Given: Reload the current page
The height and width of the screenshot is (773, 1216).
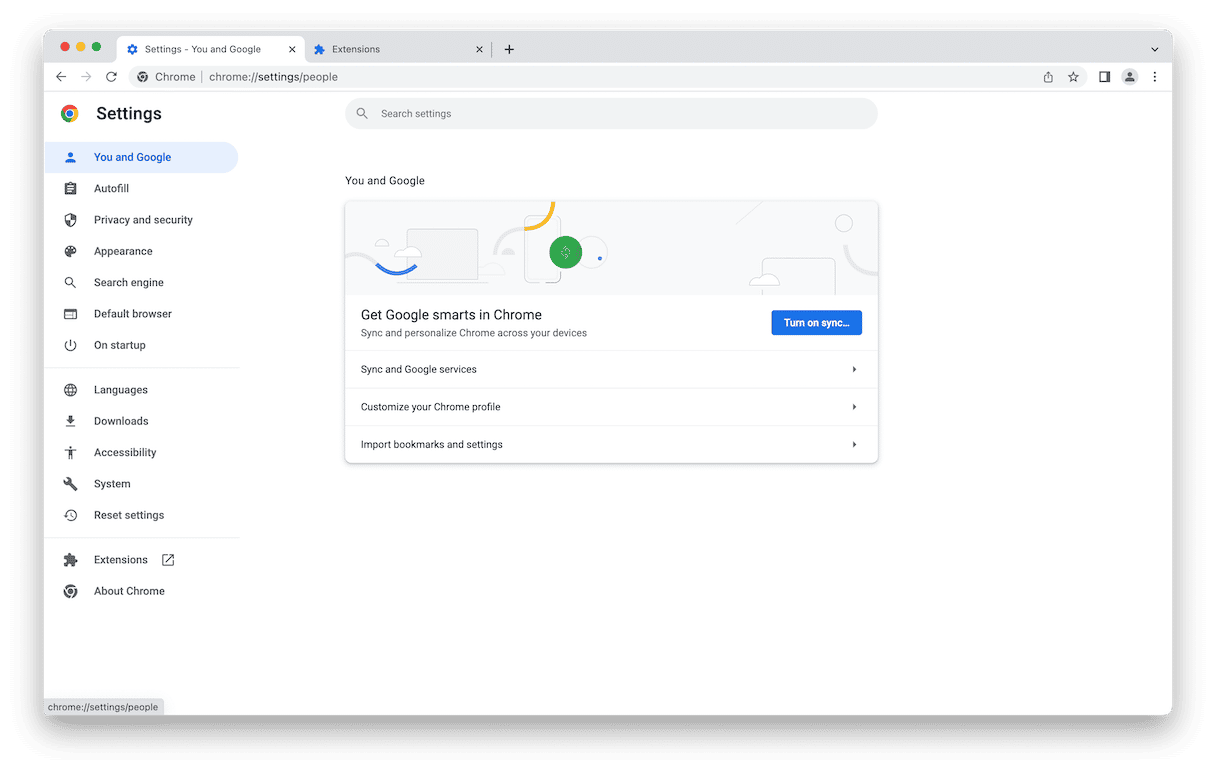Looking at the screenshot, I should [111, 77].
